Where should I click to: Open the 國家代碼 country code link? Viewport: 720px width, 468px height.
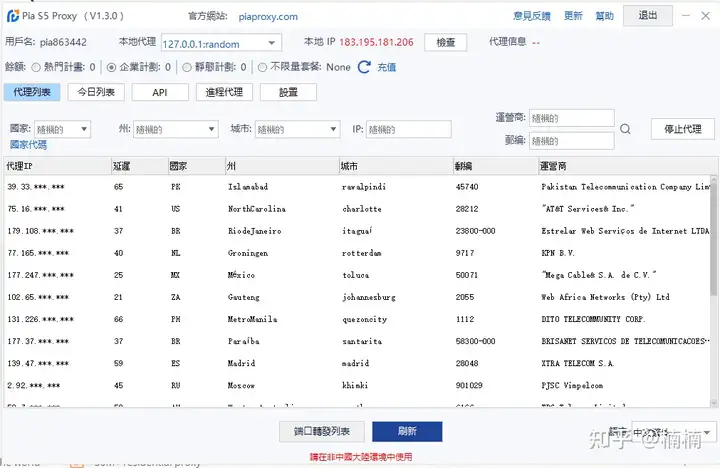pos(28,145)
